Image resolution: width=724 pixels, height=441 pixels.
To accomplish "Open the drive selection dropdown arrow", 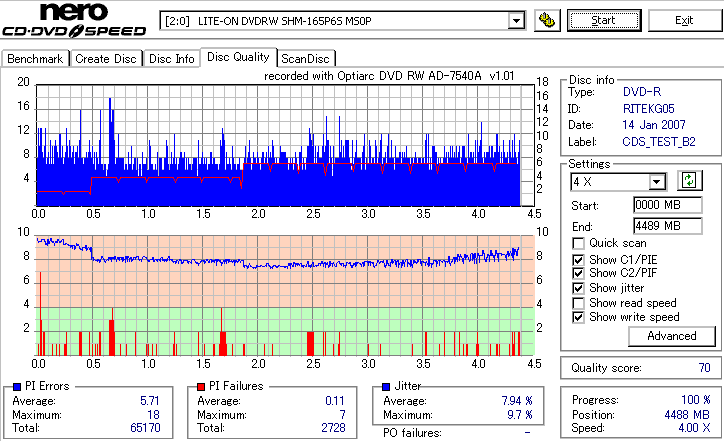I will click(516, 21).
